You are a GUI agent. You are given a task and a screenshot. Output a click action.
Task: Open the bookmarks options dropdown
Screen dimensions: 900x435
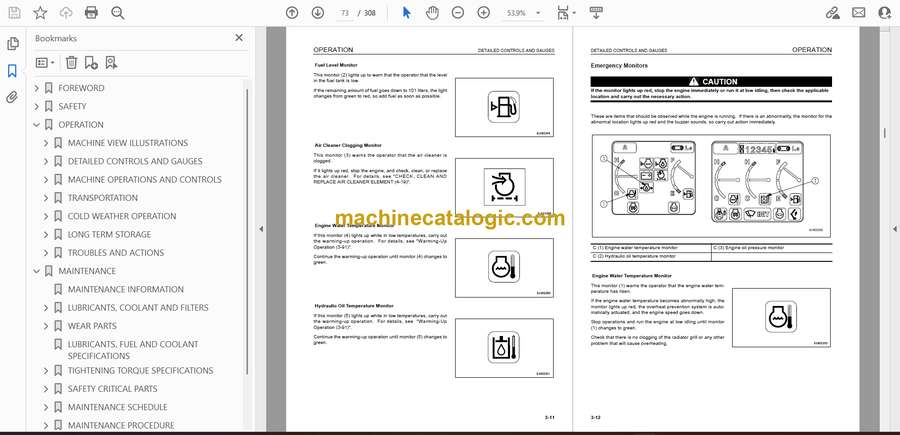[45, 63]
